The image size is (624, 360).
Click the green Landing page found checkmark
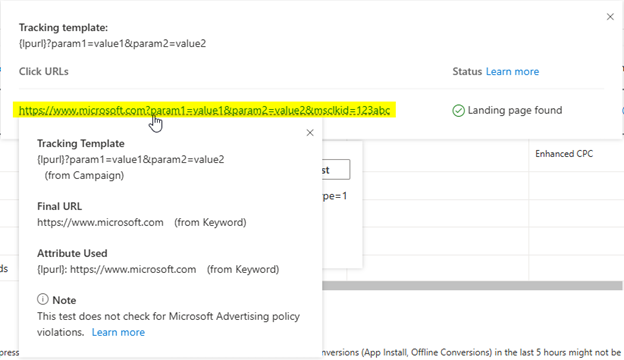tap(458, 111)
